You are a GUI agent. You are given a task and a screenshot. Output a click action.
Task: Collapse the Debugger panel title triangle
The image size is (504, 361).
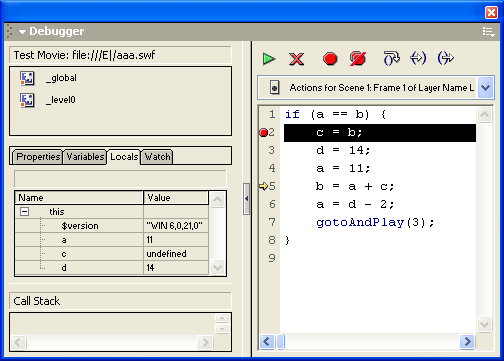point(22,32)
